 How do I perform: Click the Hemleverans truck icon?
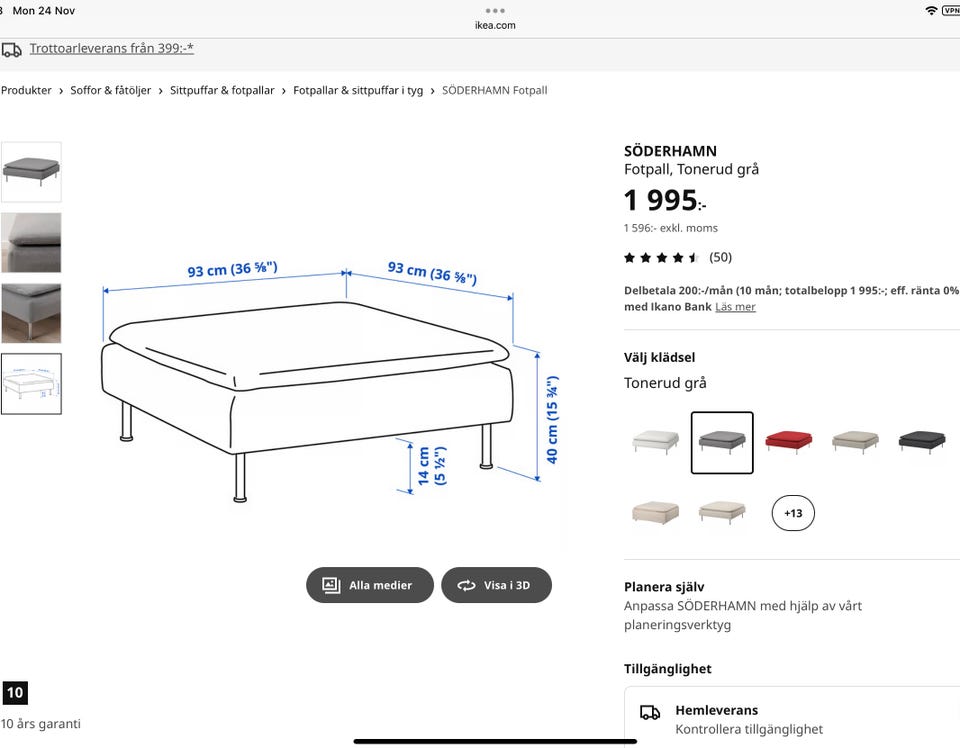tap(650, 712)
